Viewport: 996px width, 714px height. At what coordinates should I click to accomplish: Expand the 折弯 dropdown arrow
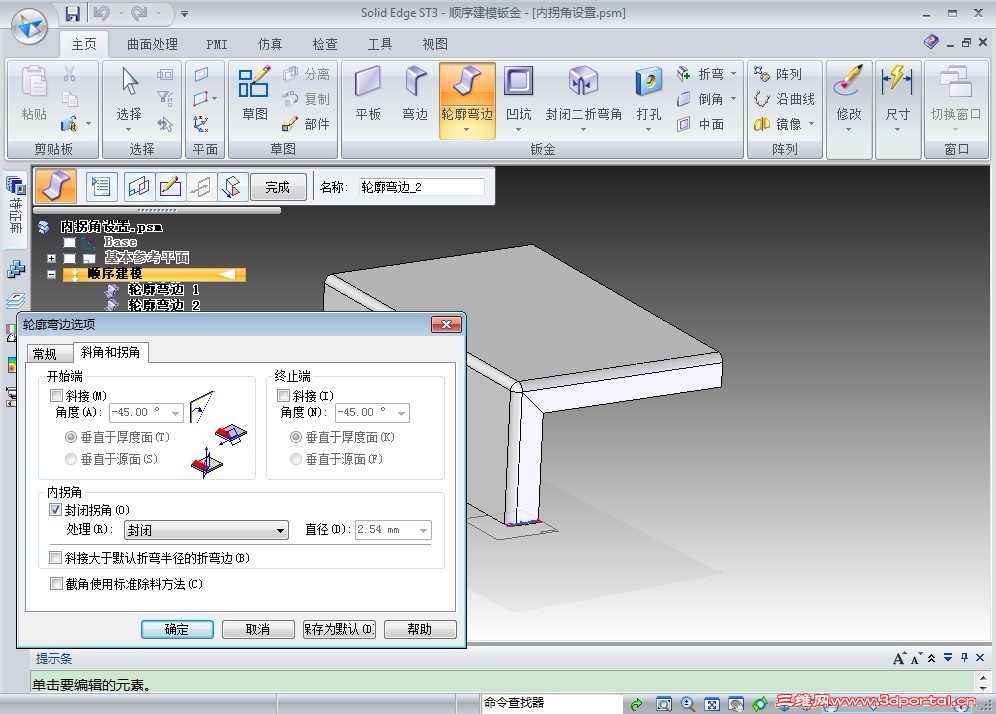click(734, 74)
